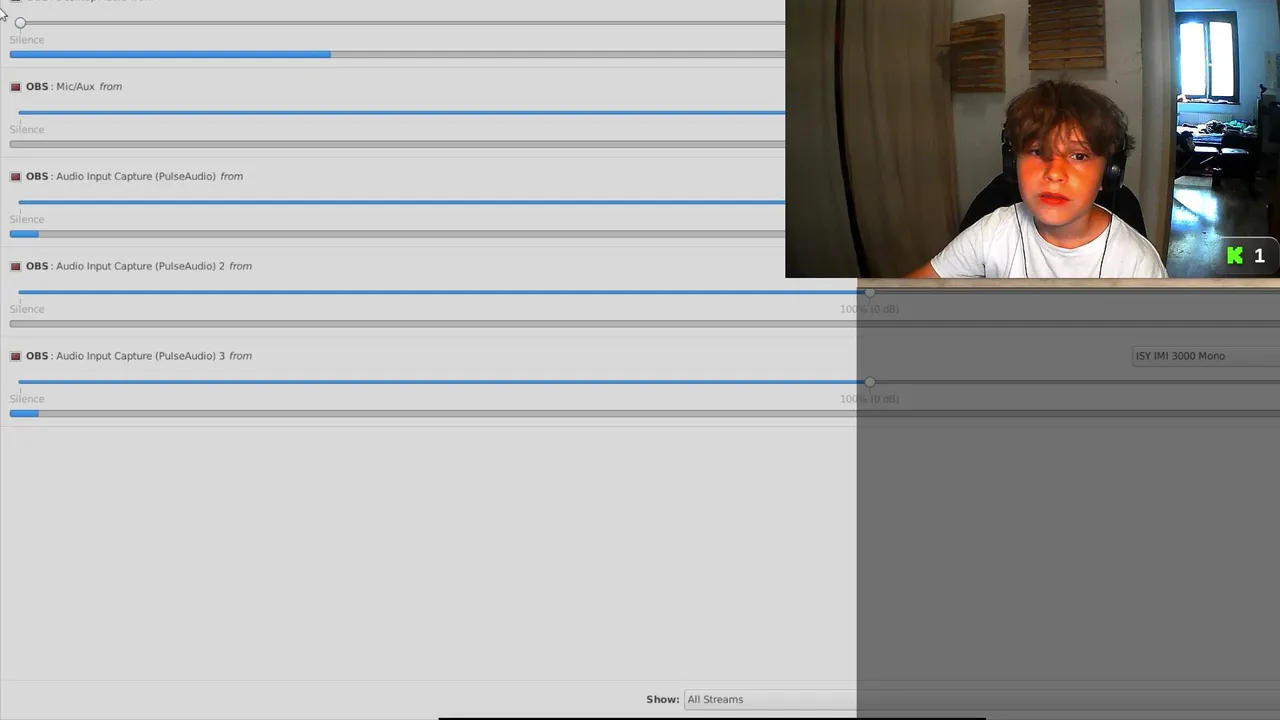Click the Audio Input Capture (PulseAudio) volume slider track

[402, 203]
